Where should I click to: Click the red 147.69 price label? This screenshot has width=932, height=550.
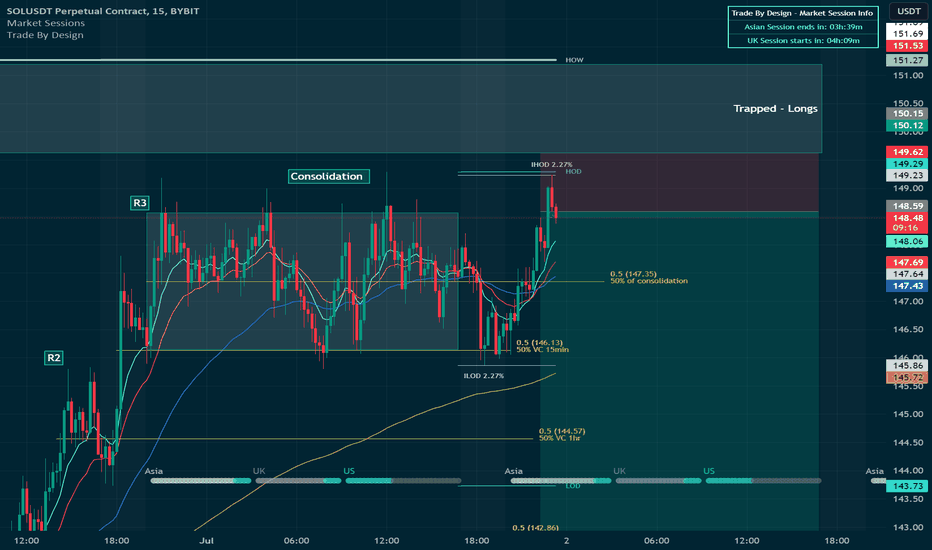click(x=908, y=262)
